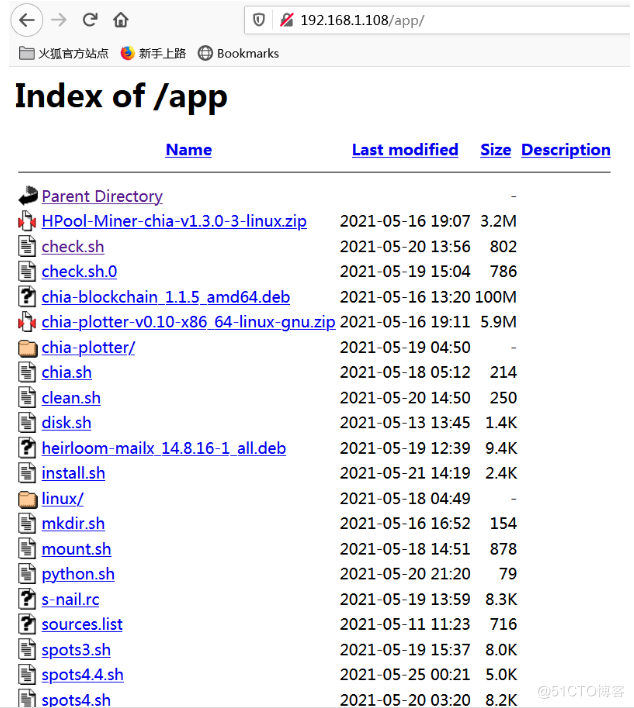This screenshot has width=634, height=708.
Task: Download heirloom-mailx_14.8.16-1_all.deb
Action: pos(163,448)
